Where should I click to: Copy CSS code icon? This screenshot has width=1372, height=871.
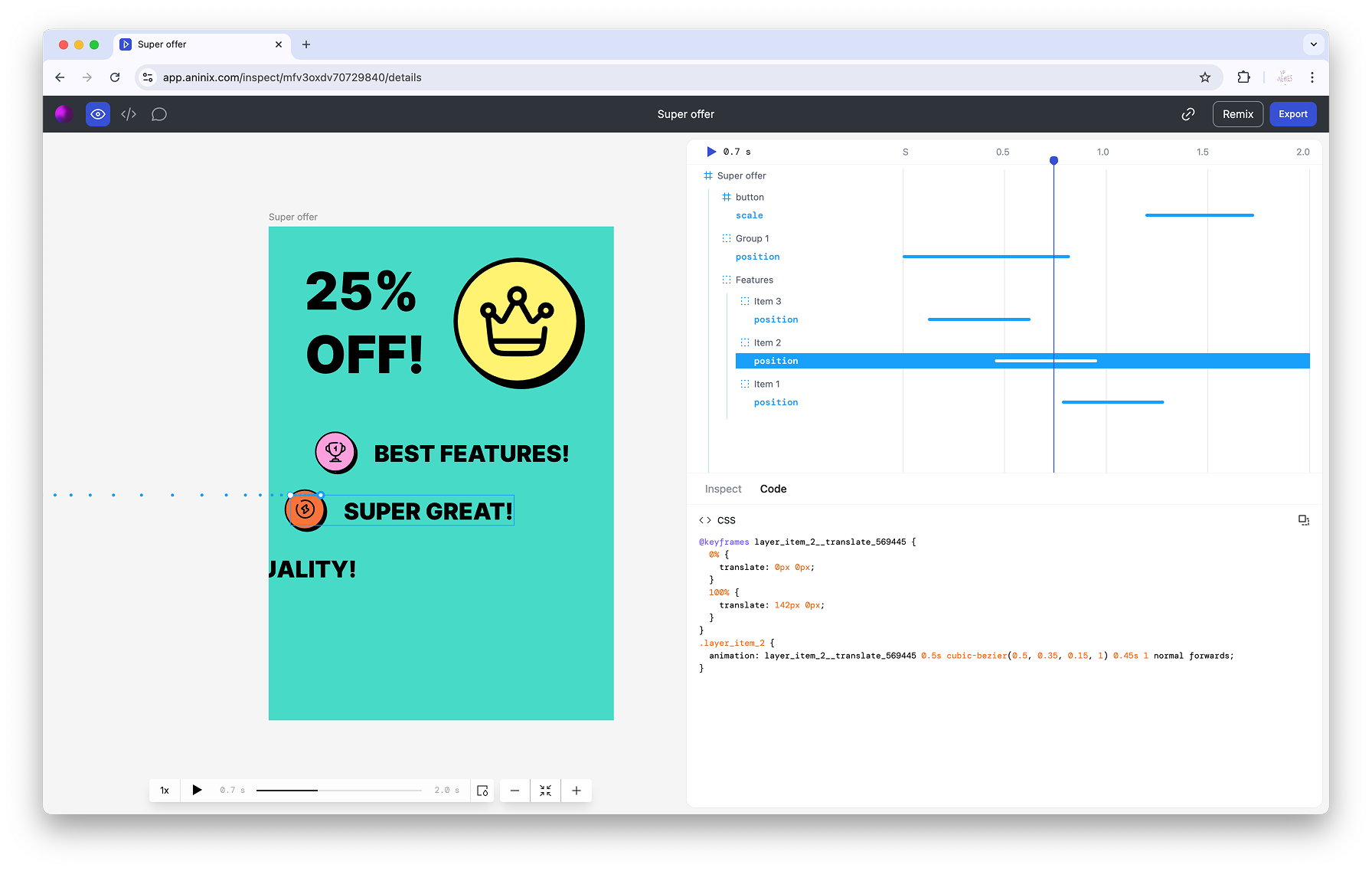pyautogui.click(x=1303, y=520)
